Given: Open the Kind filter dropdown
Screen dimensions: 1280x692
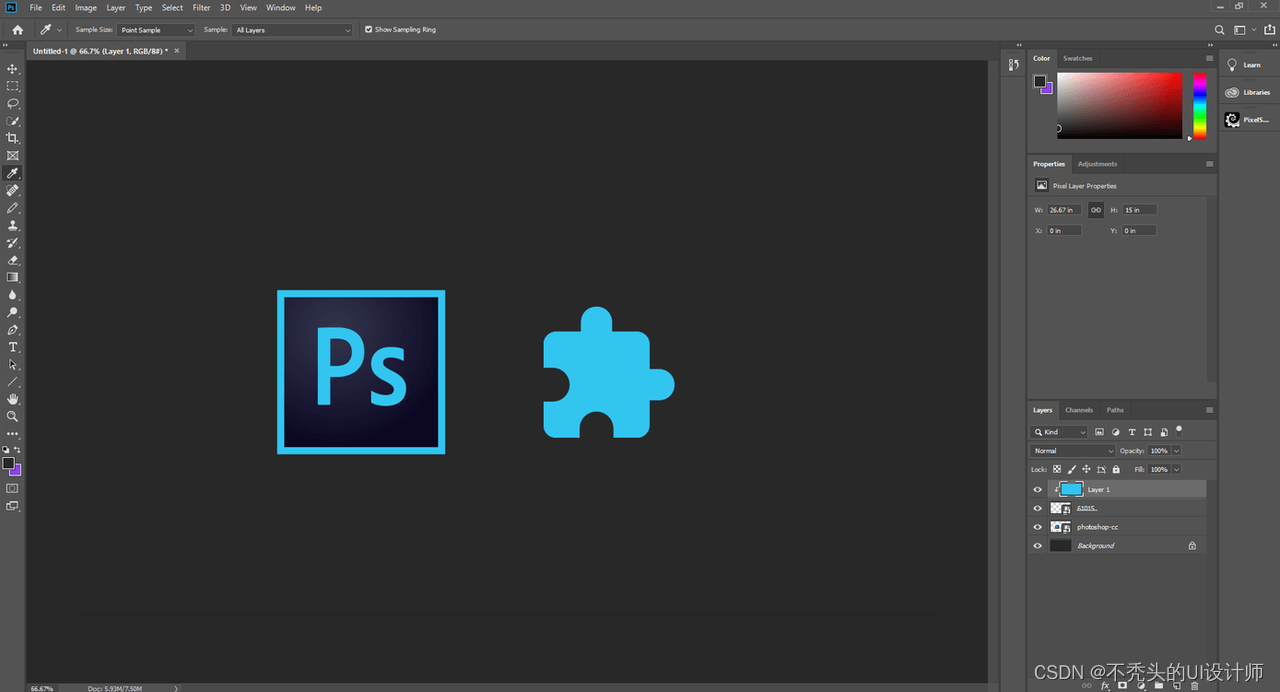Looking at the screenshot, I should click(x=1059, y=432).
